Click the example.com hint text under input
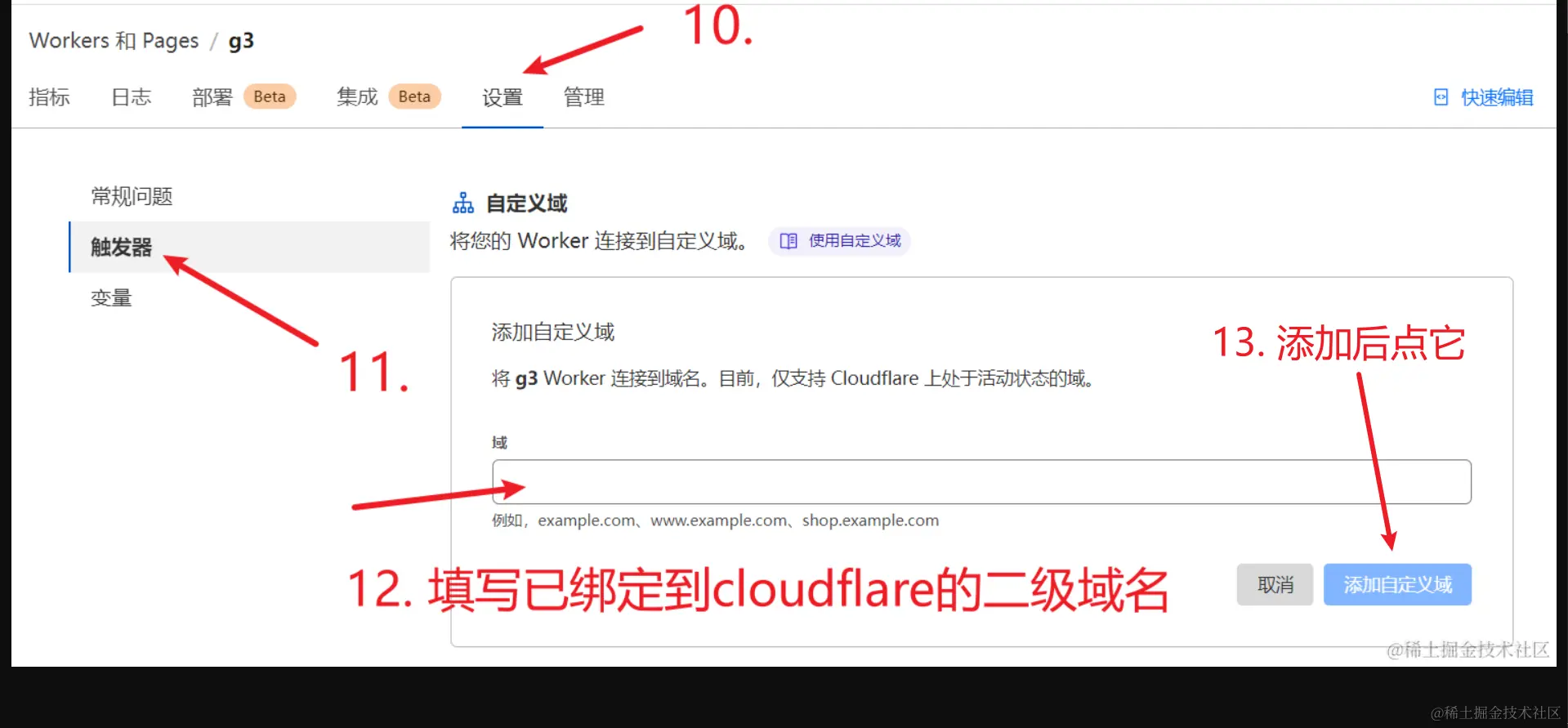 tap(715, 520)
